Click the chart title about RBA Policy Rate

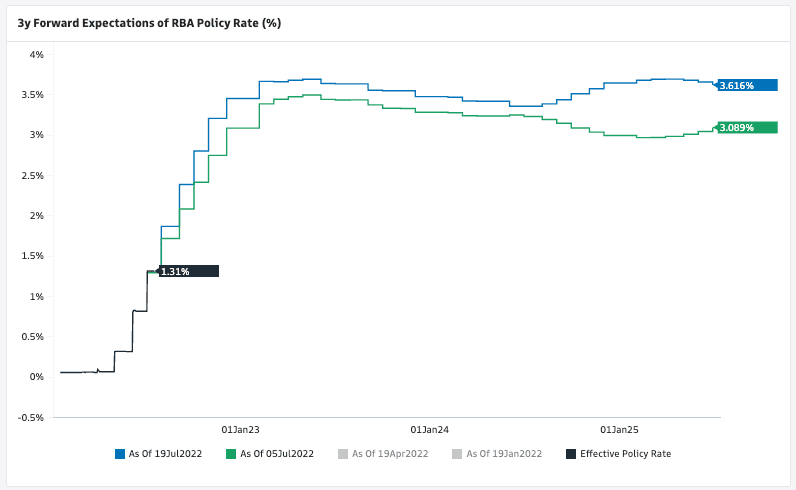tap(149, 22)
